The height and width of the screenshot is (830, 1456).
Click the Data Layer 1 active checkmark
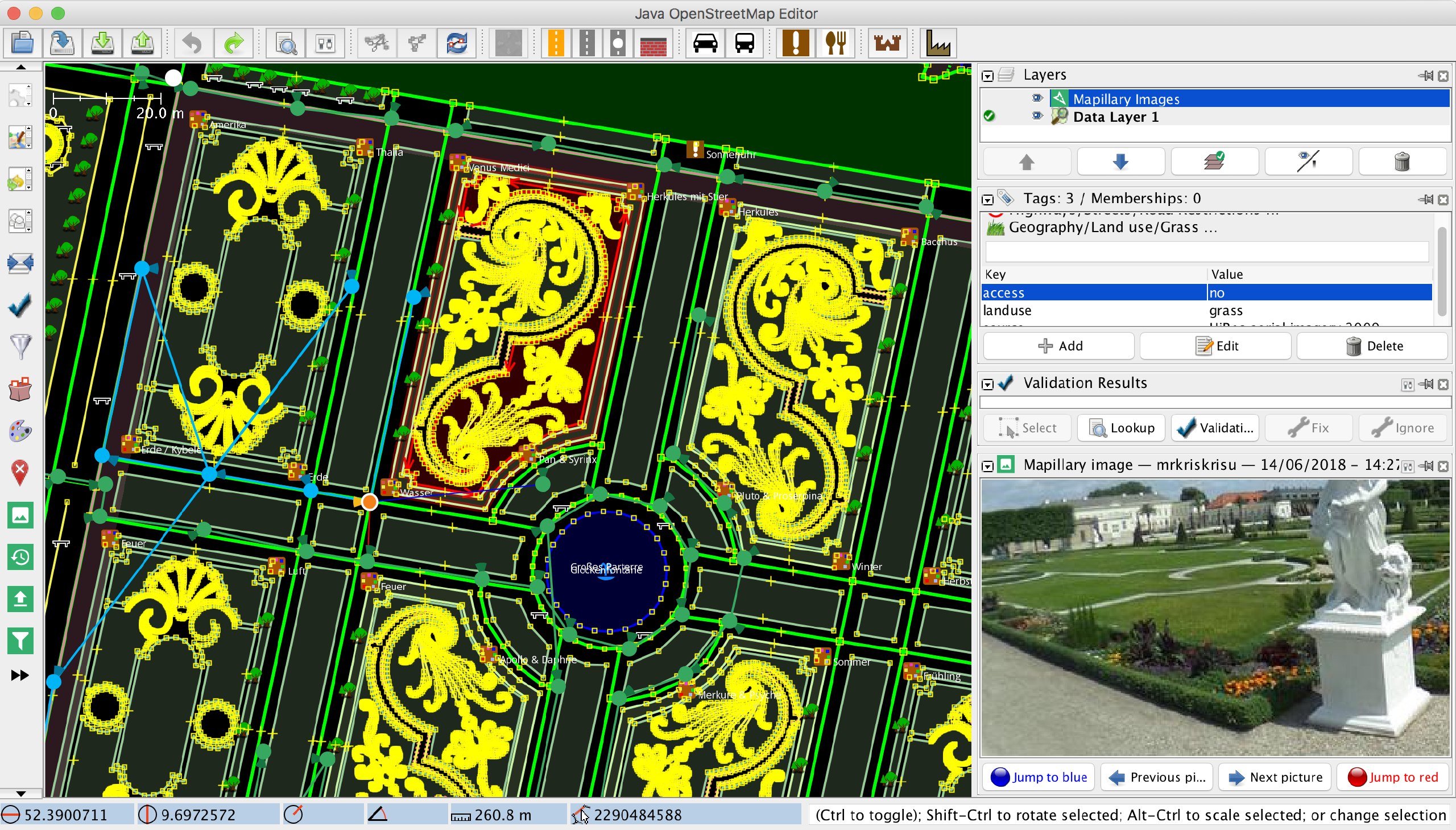pos(989,116)
